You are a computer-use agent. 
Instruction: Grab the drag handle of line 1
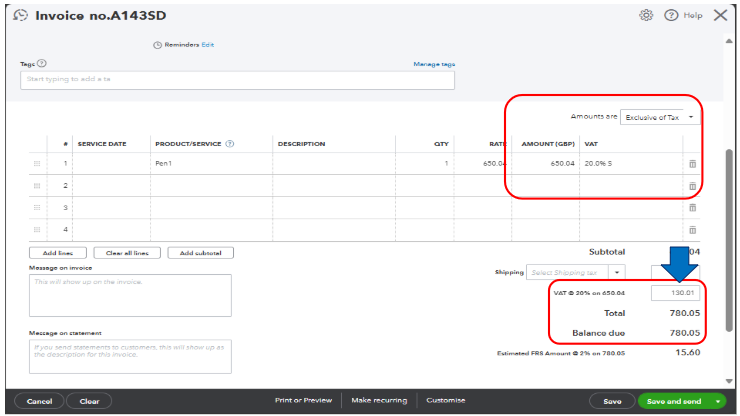coord(37,163)
